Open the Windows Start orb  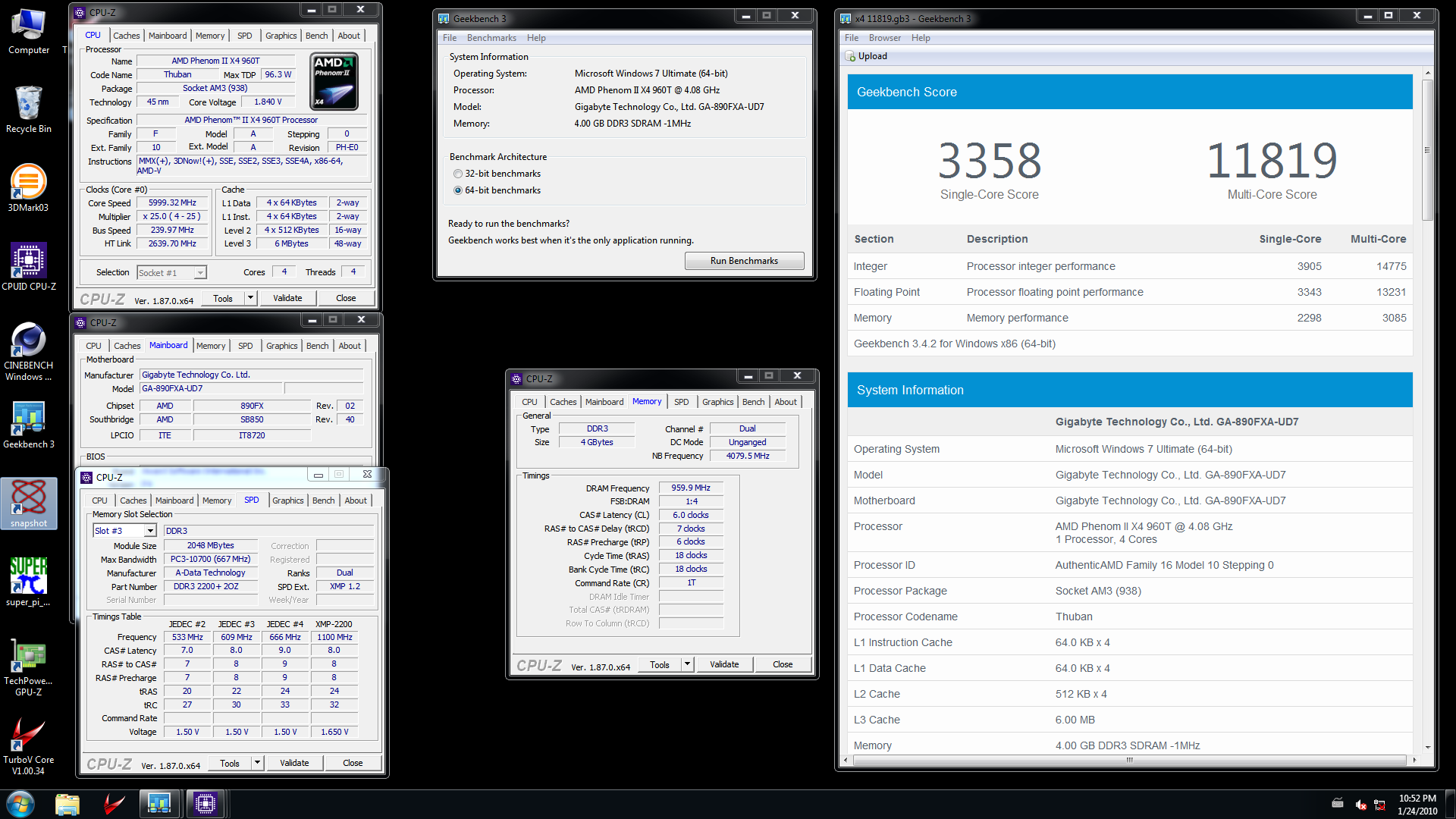pos(20,804)
